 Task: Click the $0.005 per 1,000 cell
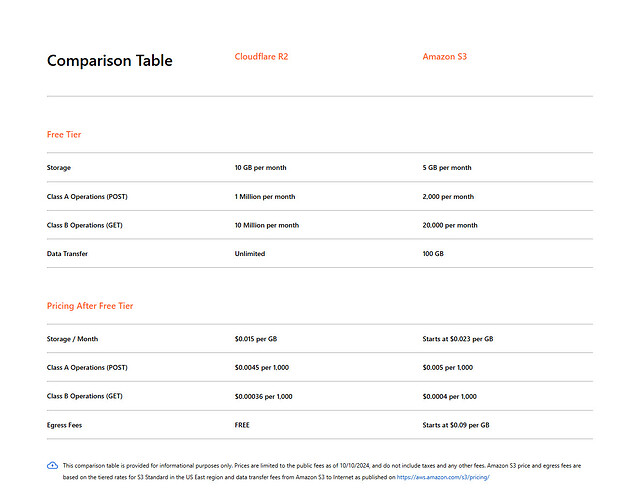pos(448,367)
